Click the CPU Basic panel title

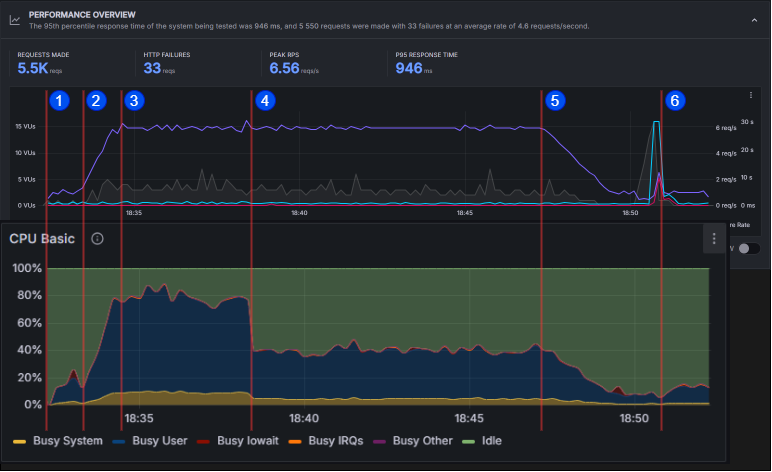point(45,239)
